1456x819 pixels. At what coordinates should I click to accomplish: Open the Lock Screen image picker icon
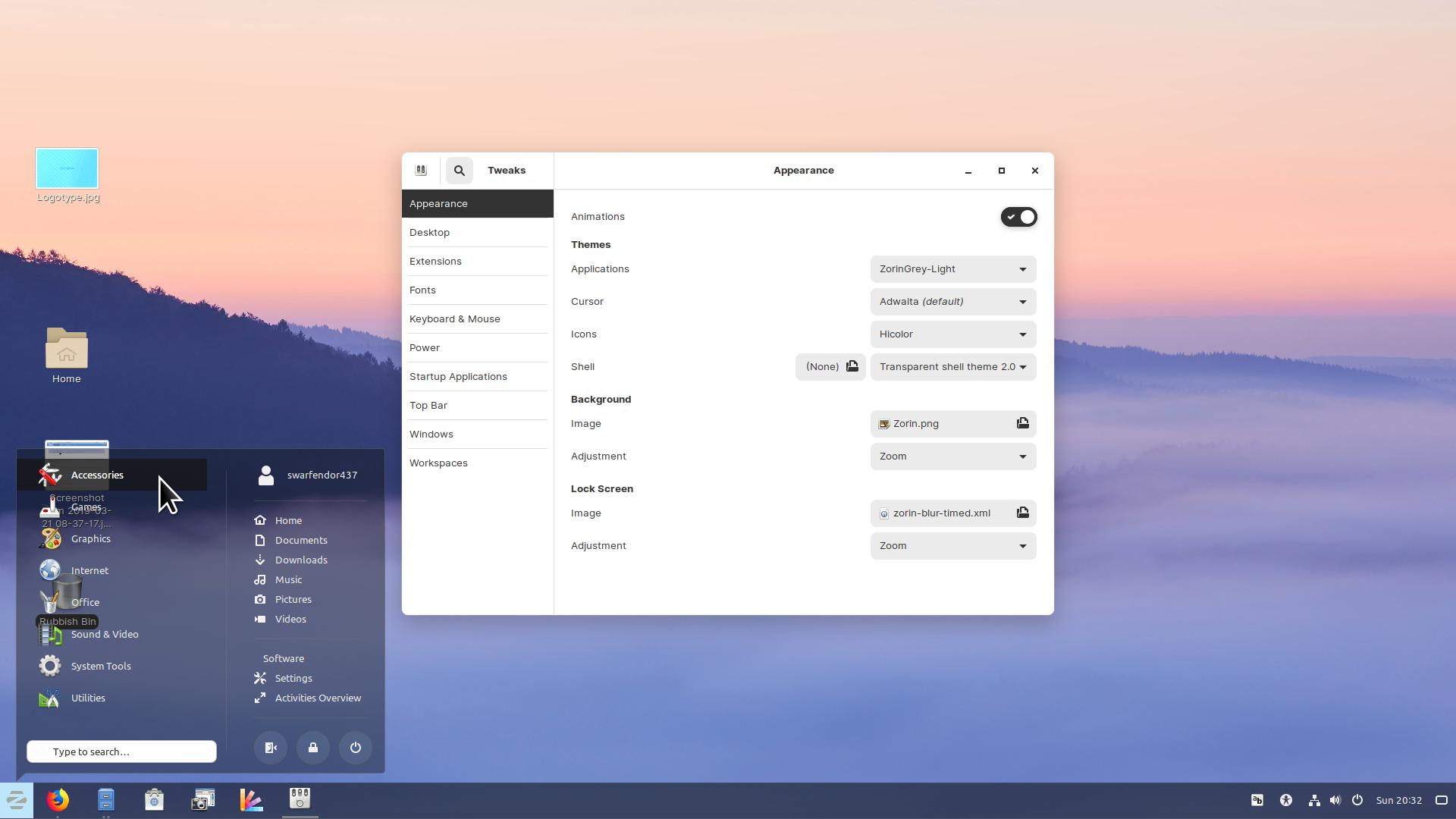click(x=1021, y=513)
